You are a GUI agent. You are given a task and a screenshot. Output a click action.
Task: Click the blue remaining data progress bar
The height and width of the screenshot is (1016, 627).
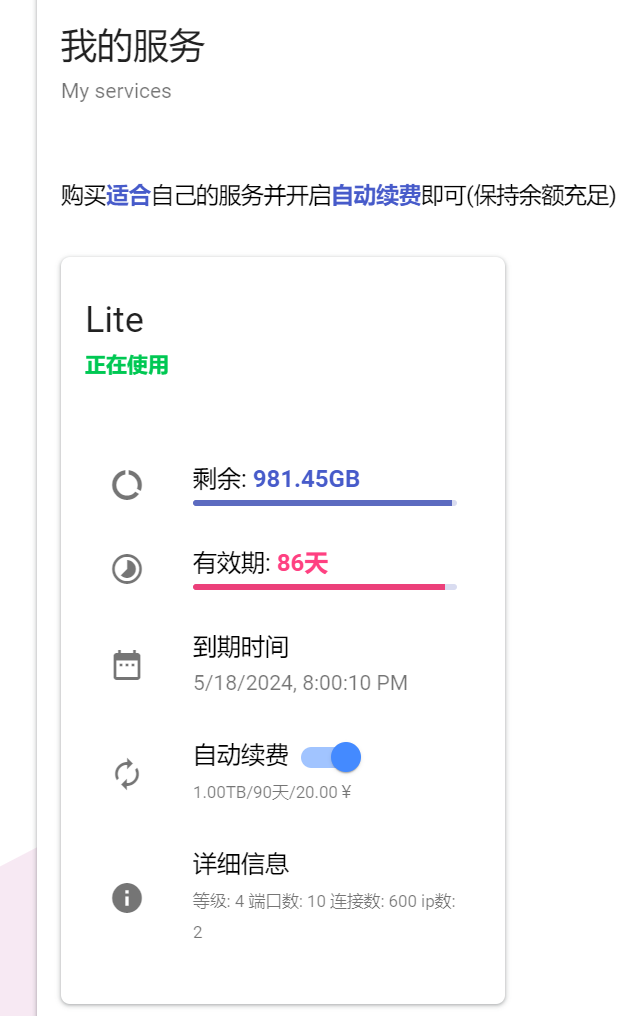[323, 503]
